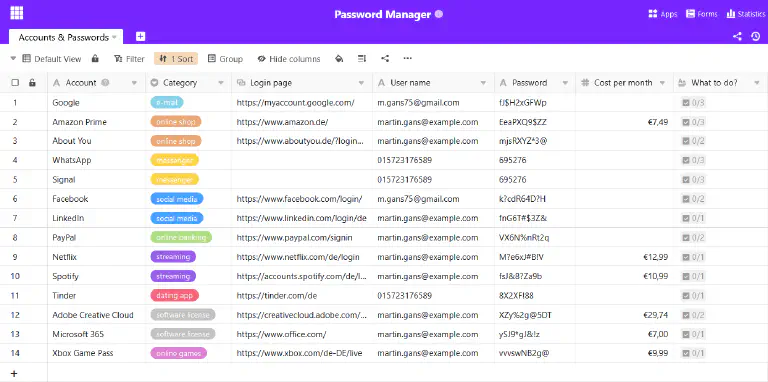Click the Login page column link icon
The height and width of the screenshot is (382, 768).
coord(241,83)
